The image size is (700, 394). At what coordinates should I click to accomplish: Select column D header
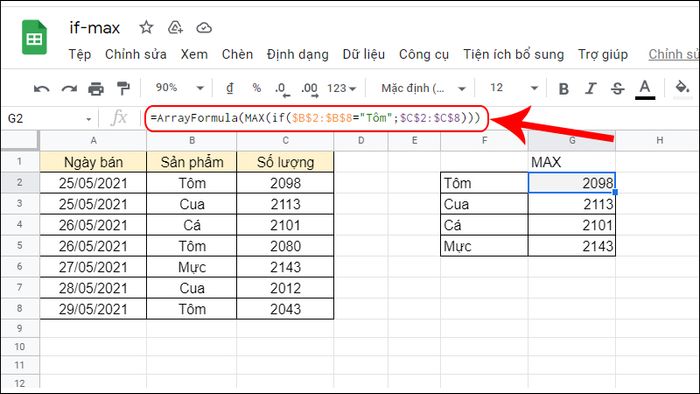361,141
